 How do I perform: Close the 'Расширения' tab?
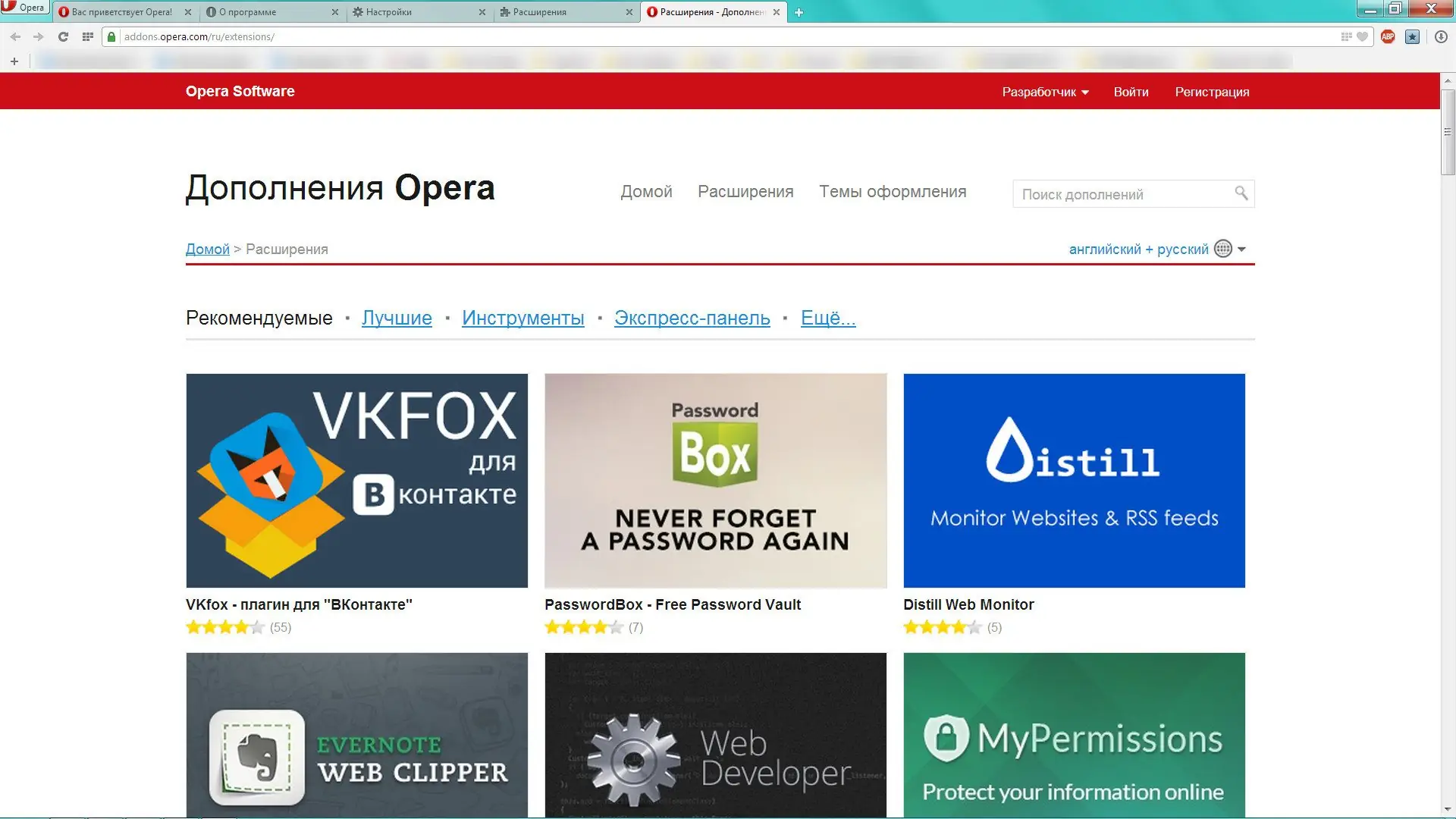(x=629, y=12)
